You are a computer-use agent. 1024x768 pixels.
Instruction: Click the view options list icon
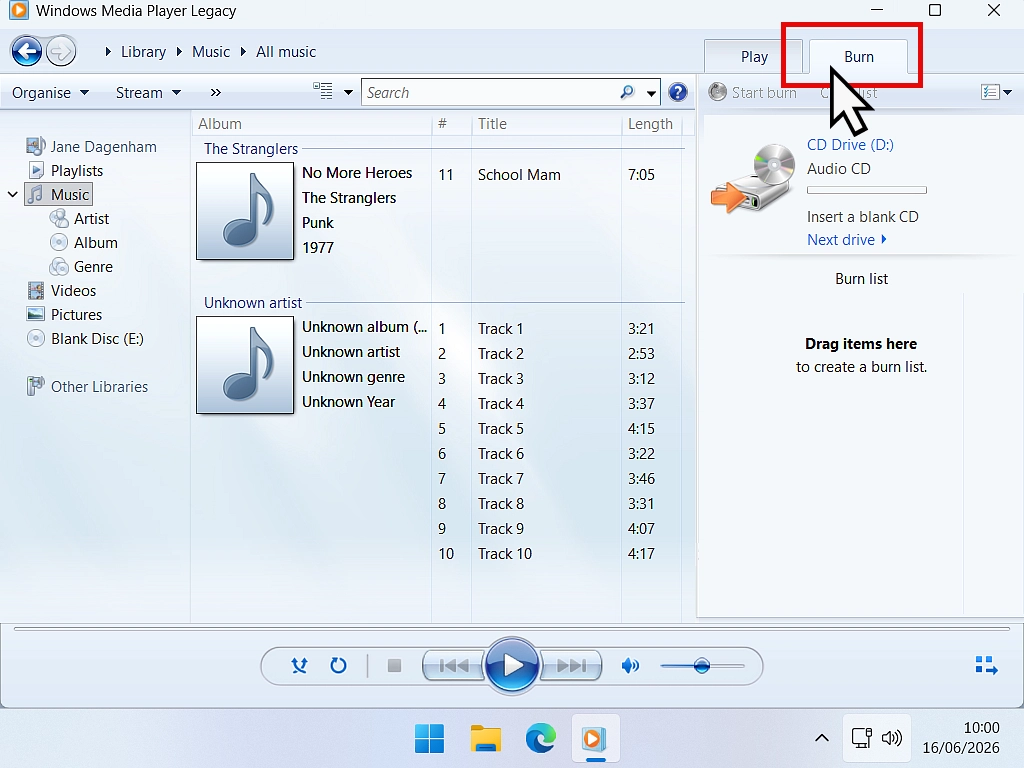[x=323, y=91]
